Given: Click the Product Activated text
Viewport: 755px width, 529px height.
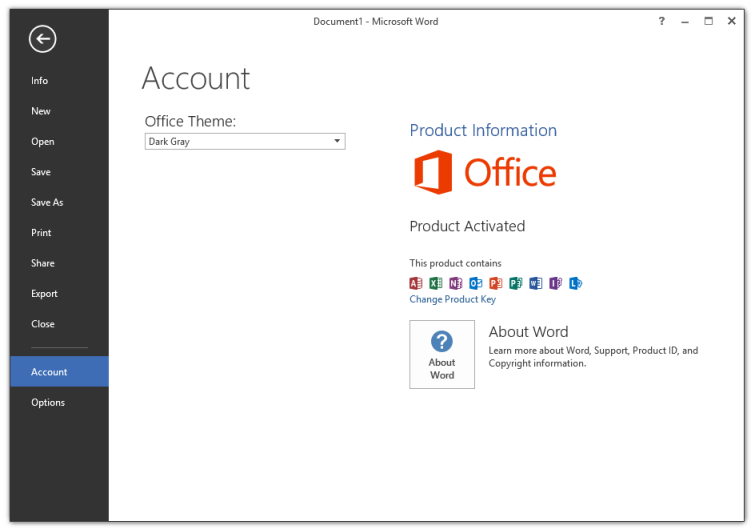Looking at the screenshot, I should 467,226.
